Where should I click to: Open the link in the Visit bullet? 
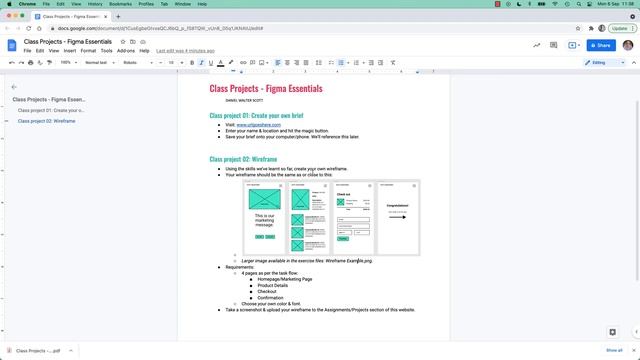(x=259, y=125)
